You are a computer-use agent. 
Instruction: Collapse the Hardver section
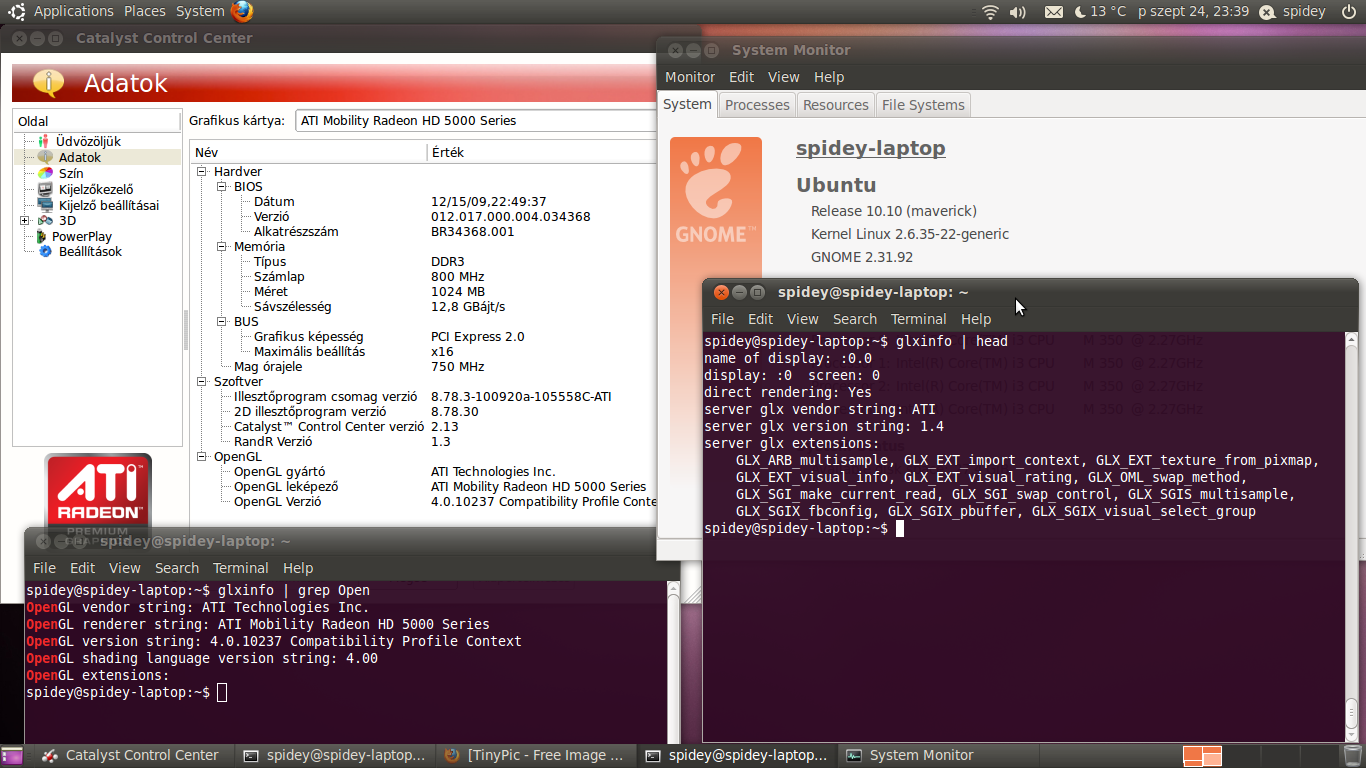203,172
